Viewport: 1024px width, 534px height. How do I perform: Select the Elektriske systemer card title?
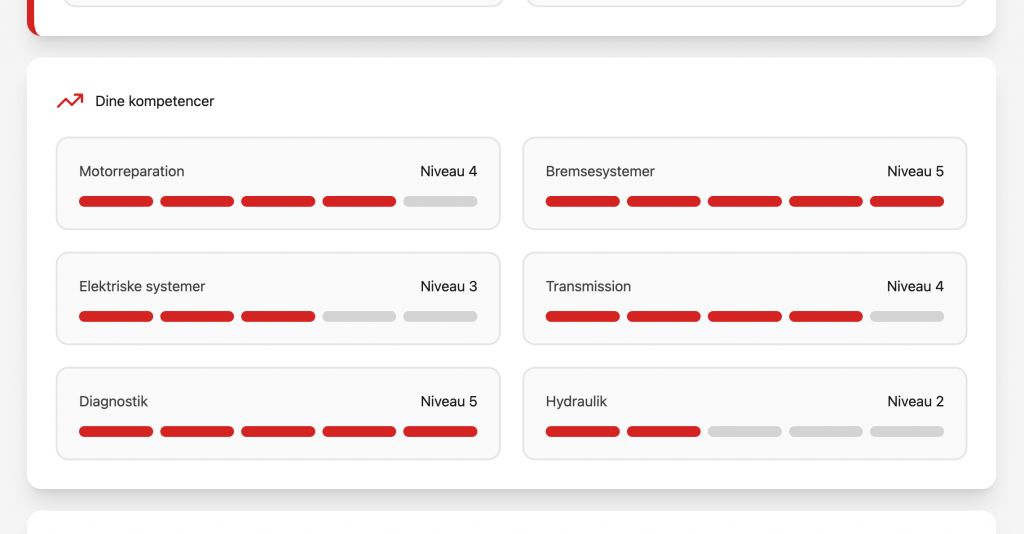pos(142,286)
